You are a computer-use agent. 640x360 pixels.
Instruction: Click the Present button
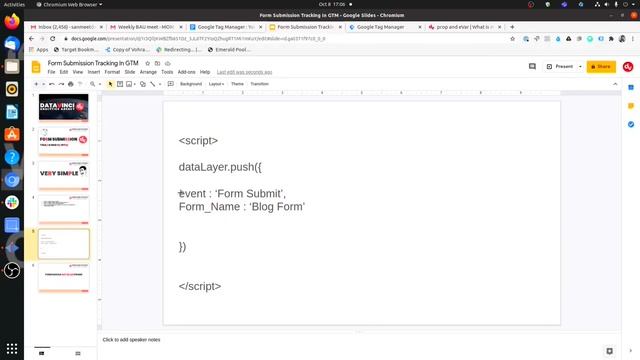[560, 66]
